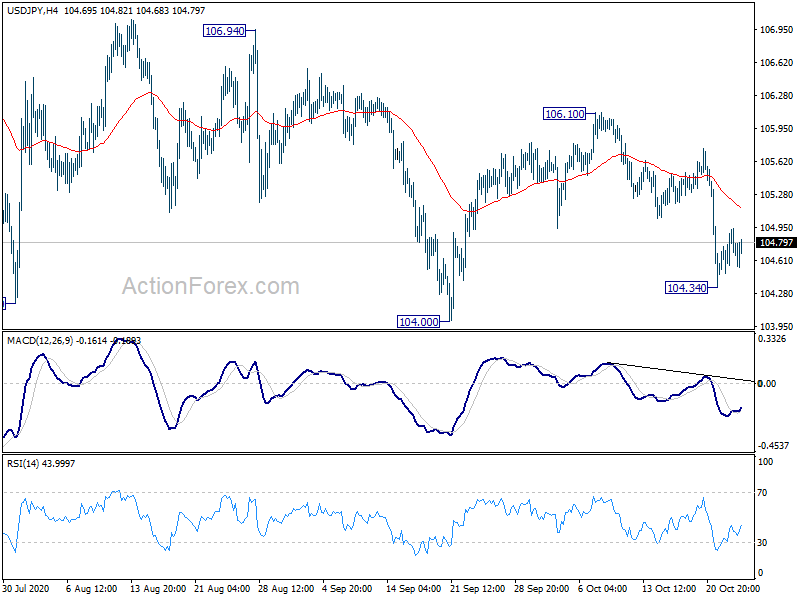800x600 pixels.
Task: Click the 106.280 price axis value
Action: pyautogui.click(x=777, y=96)
